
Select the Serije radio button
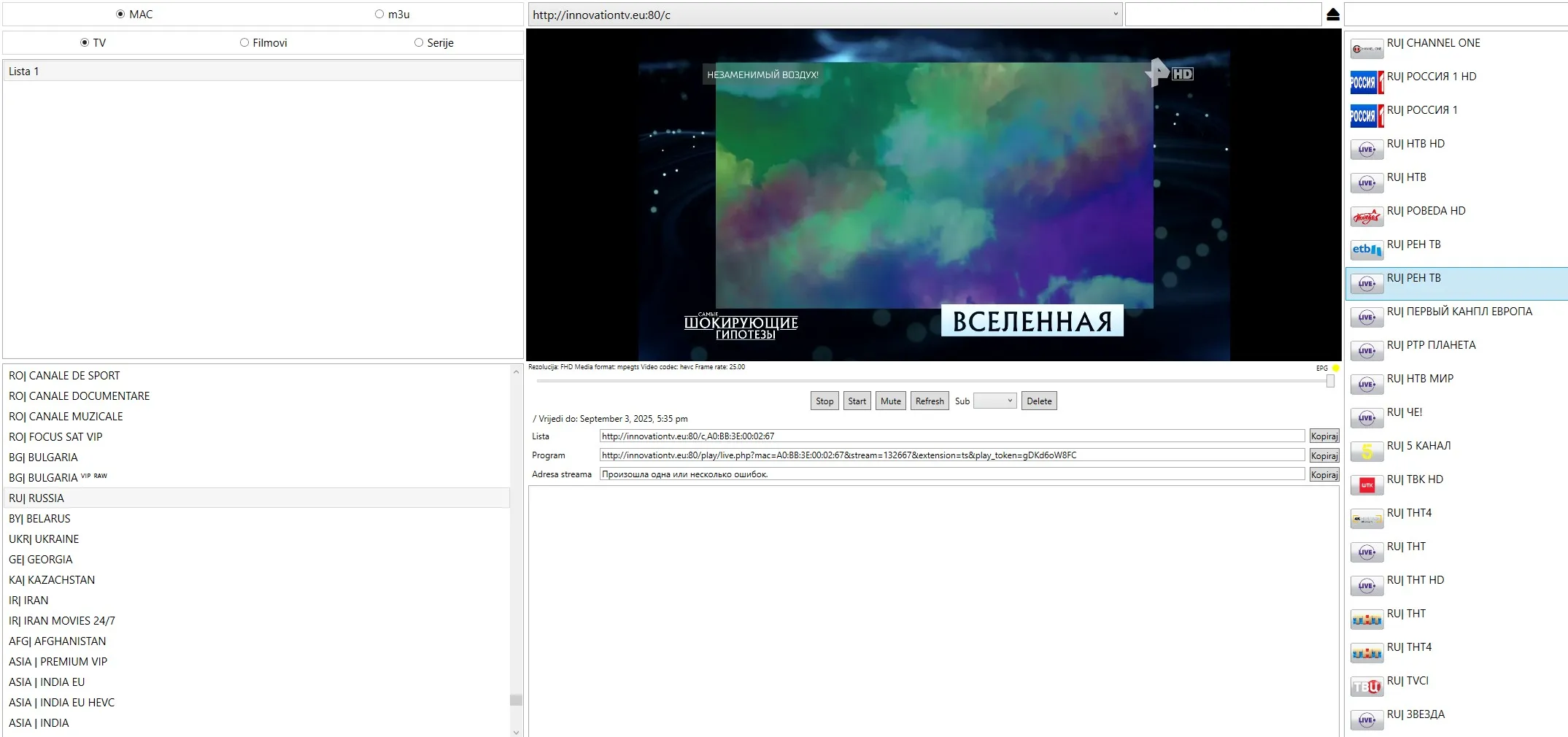[x=419, y=42]
